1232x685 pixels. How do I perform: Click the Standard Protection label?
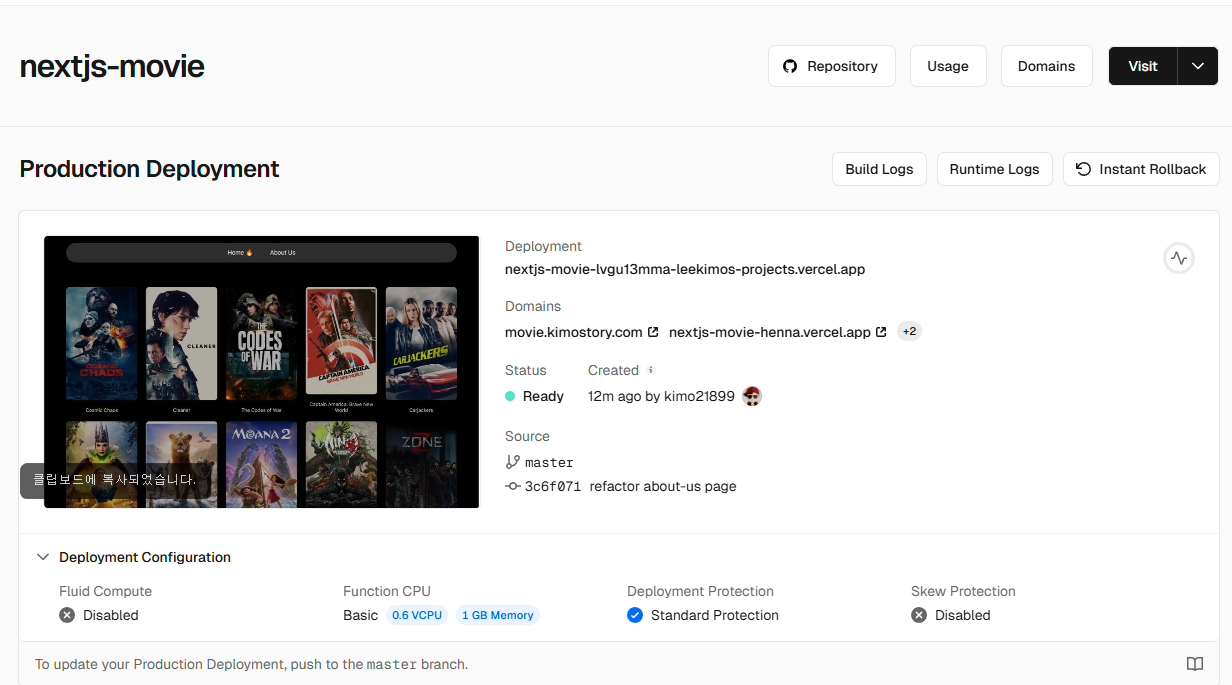tap(715, 615)
